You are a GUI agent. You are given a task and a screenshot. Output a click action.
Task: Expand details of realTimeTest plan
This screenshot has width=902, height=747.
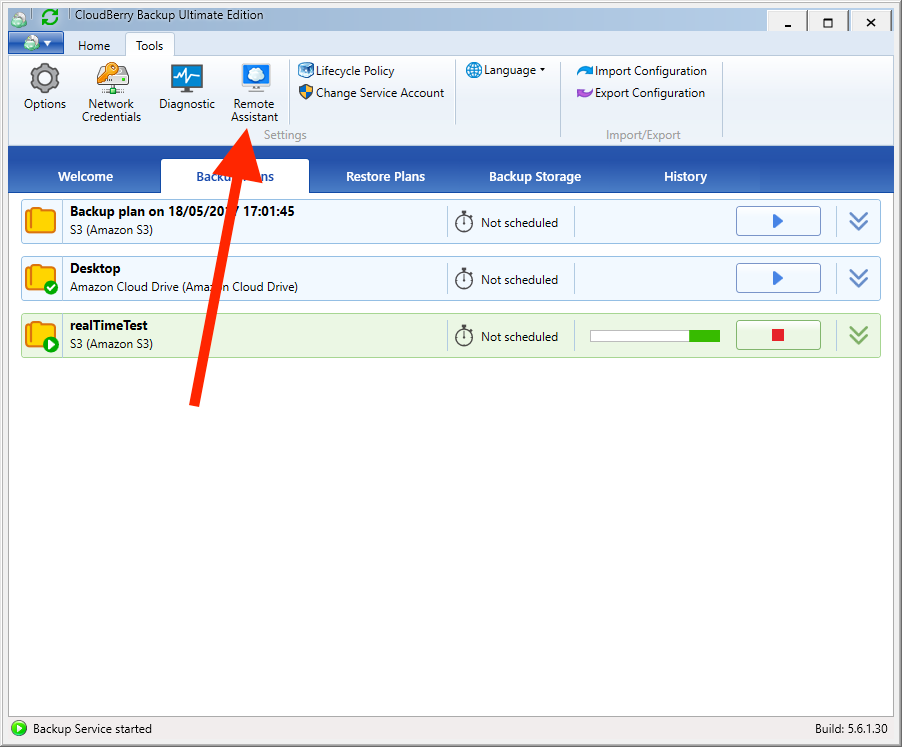(859, 335)
